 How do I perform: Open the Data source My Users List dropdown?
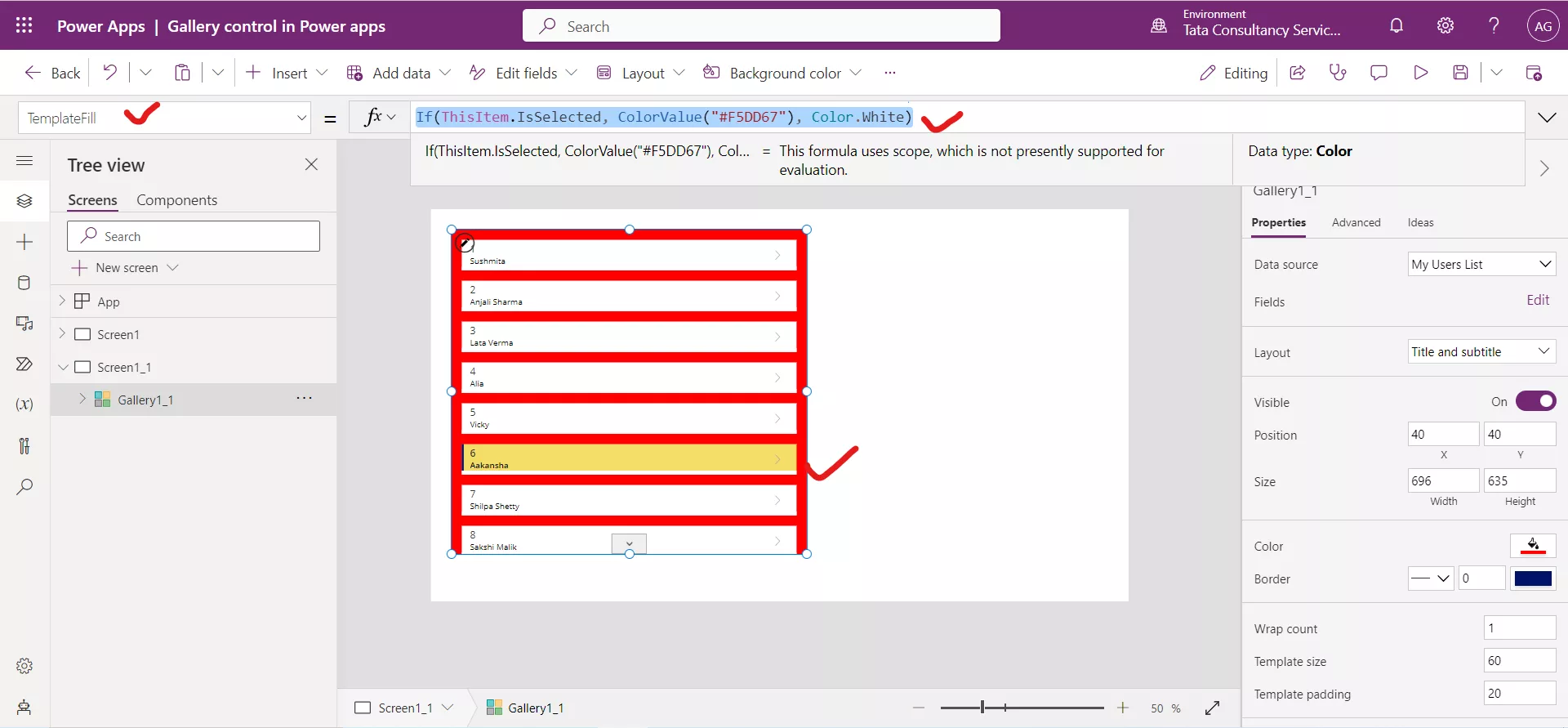point(1481,264)
